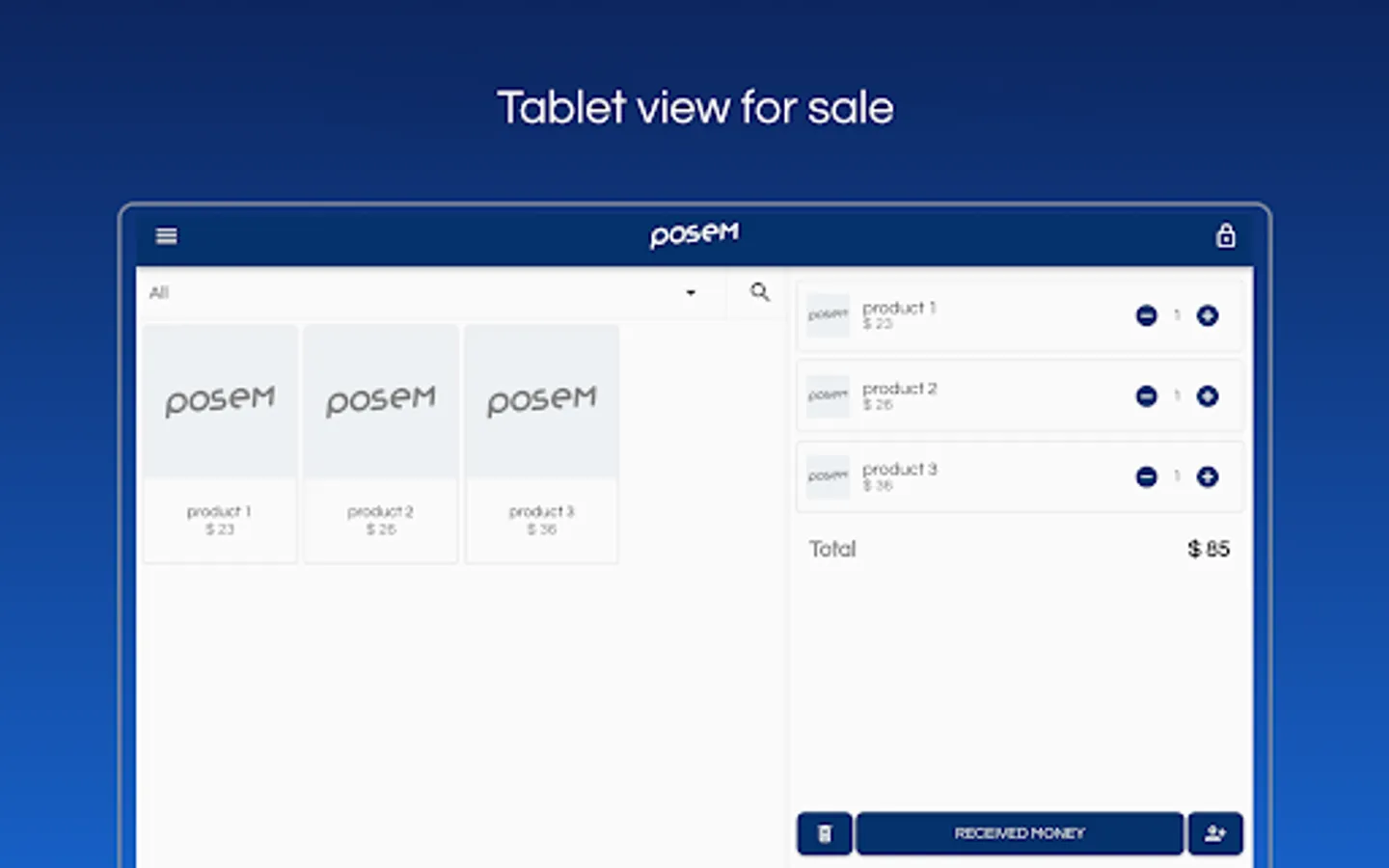Screen dimensions: 1389x868
Task: Open product search with magnifier icon
Action: 760,292
